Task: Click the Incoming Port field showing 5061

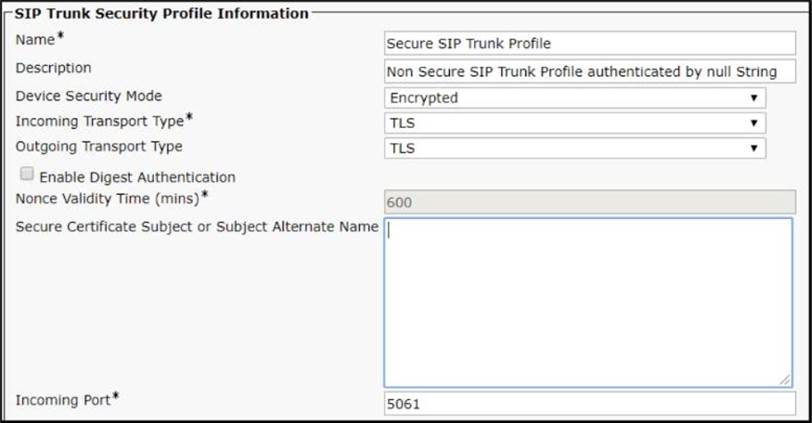Action: [x=588, y=404]
